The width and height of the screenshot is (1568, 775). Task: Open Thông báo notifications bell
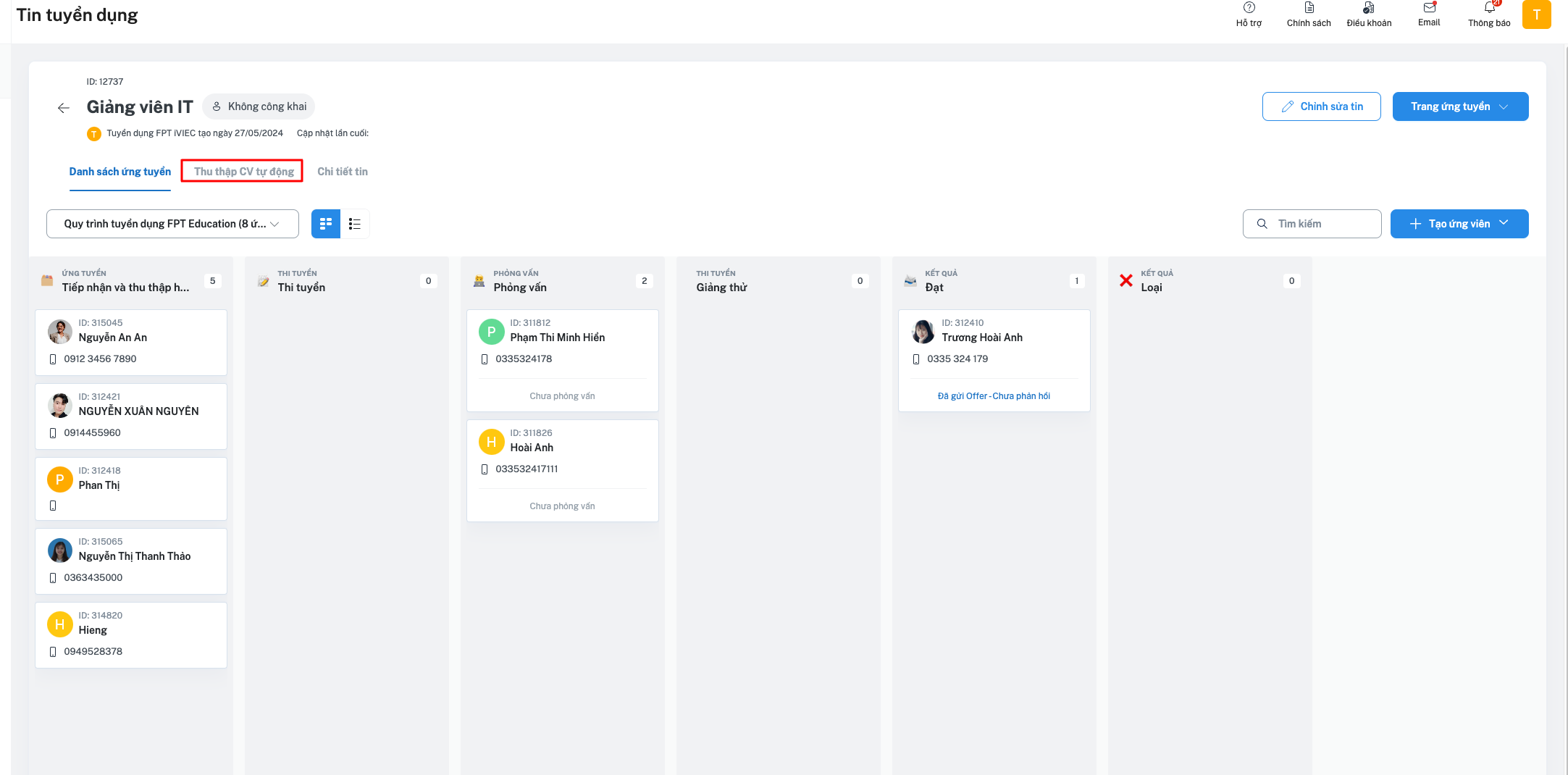[x=1489, y=9]
